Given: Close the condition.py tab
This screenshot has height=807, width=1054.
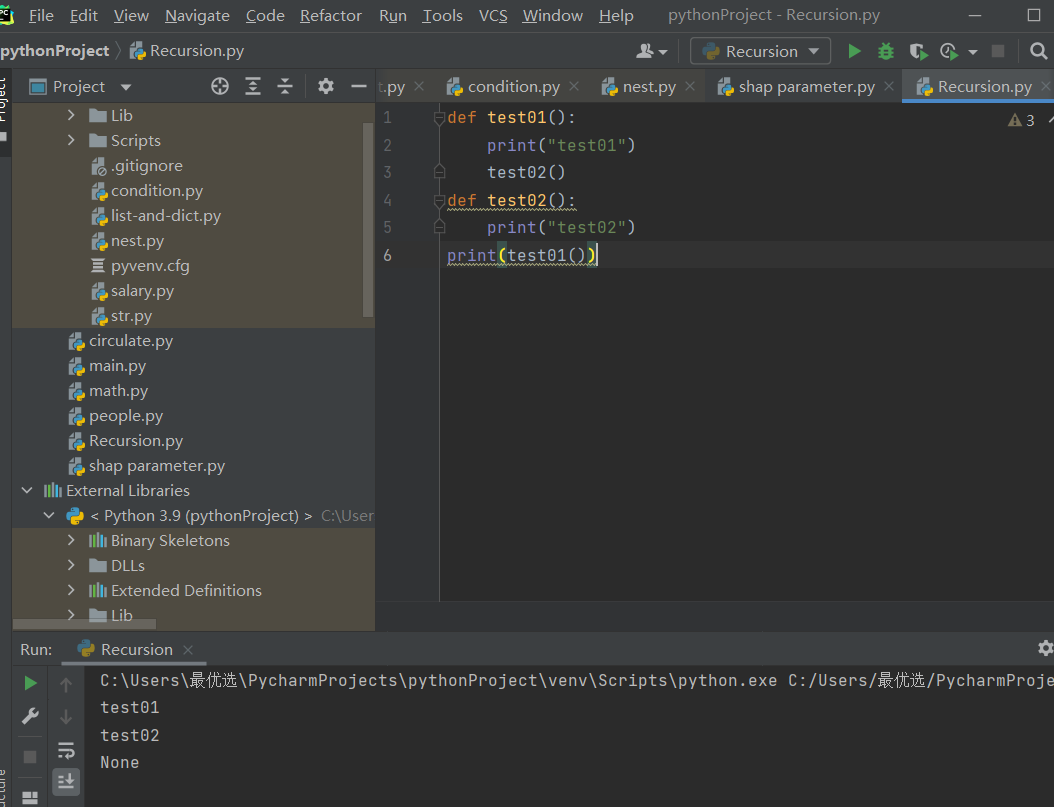Looking at the screenshot, I should point(574,86).
